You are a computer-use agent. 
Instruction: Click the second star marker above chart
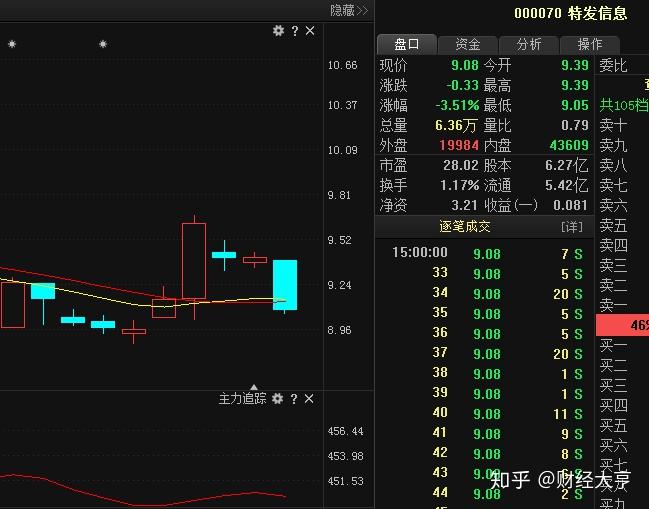pos(103,44)
